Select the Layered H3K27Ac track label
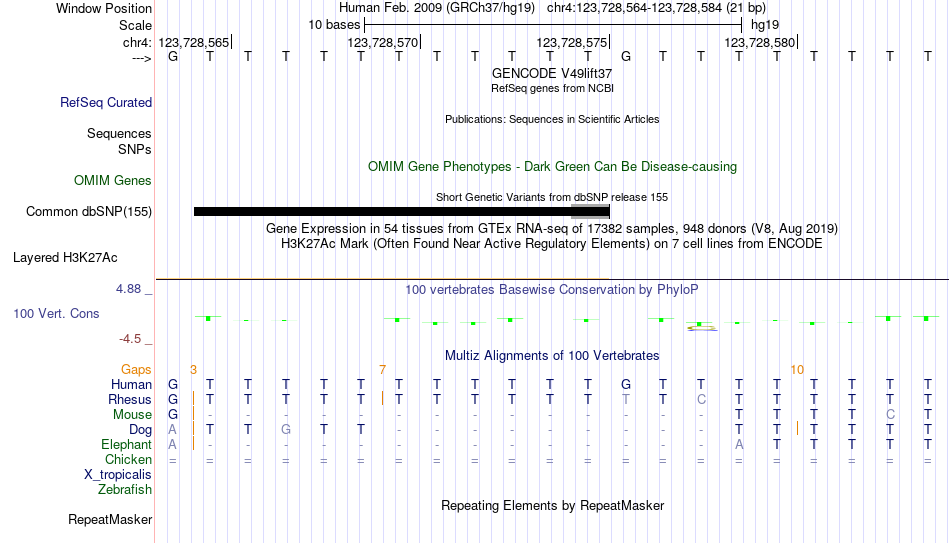The height and width of the screenshot is (543, 950). click(x=65, y=258)
